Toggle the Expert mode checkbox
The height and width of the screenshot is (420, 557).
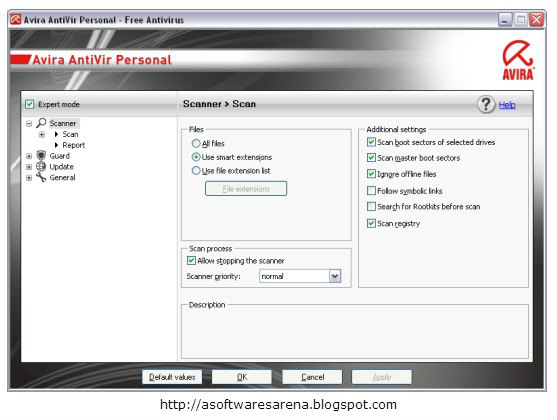tap(29, 104)
